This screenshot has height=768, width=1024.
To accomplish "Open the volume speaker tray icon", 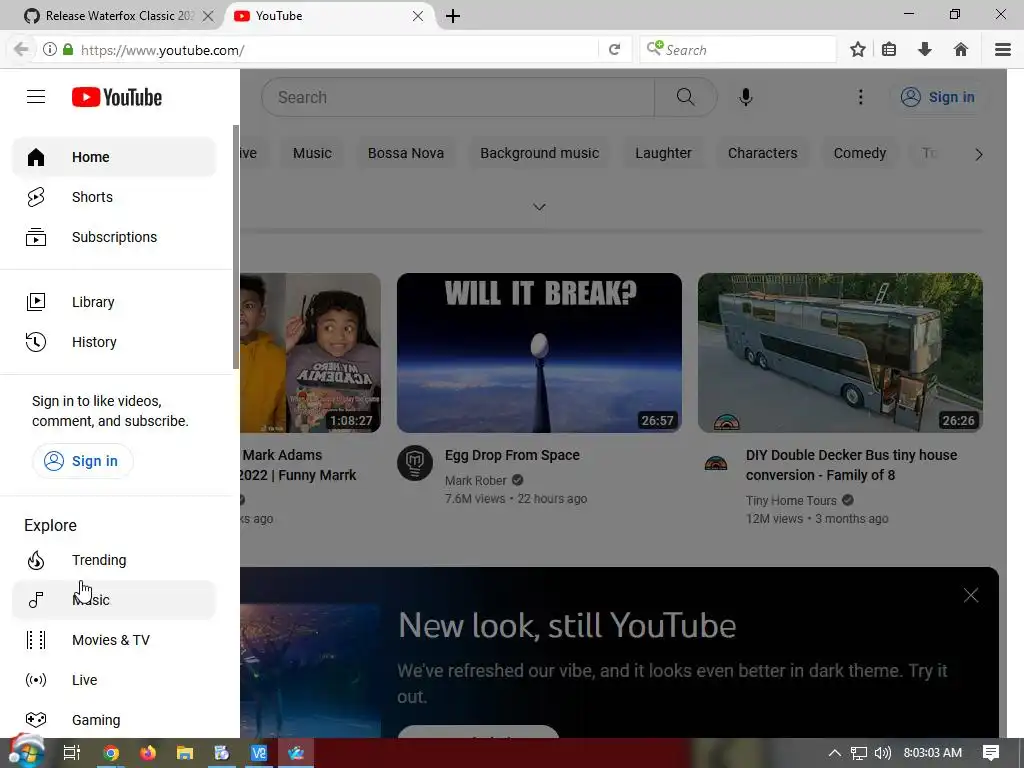I will 882,753.
